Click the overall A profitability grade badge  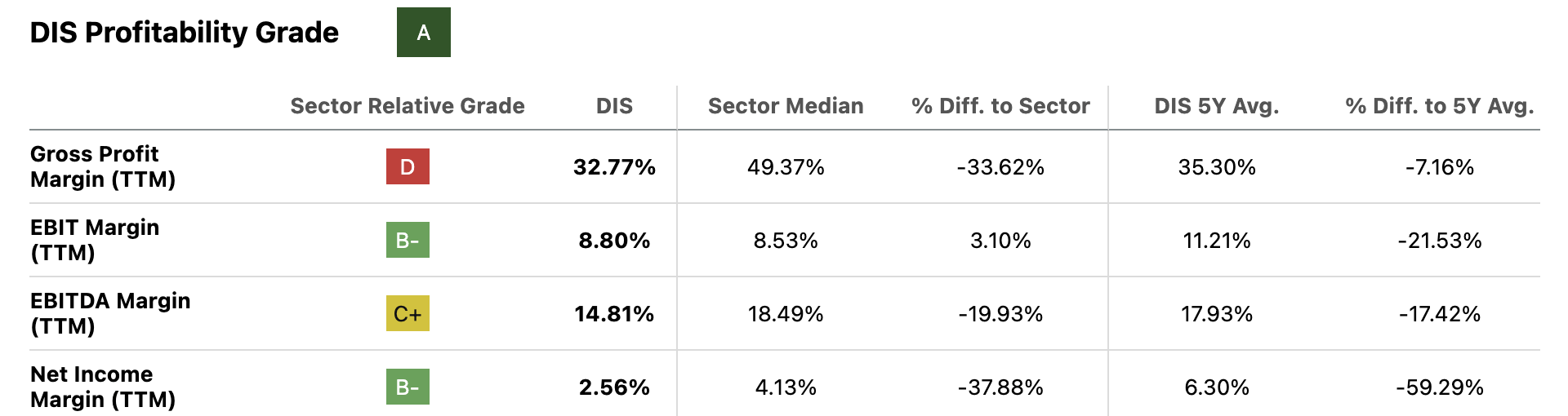423,33
